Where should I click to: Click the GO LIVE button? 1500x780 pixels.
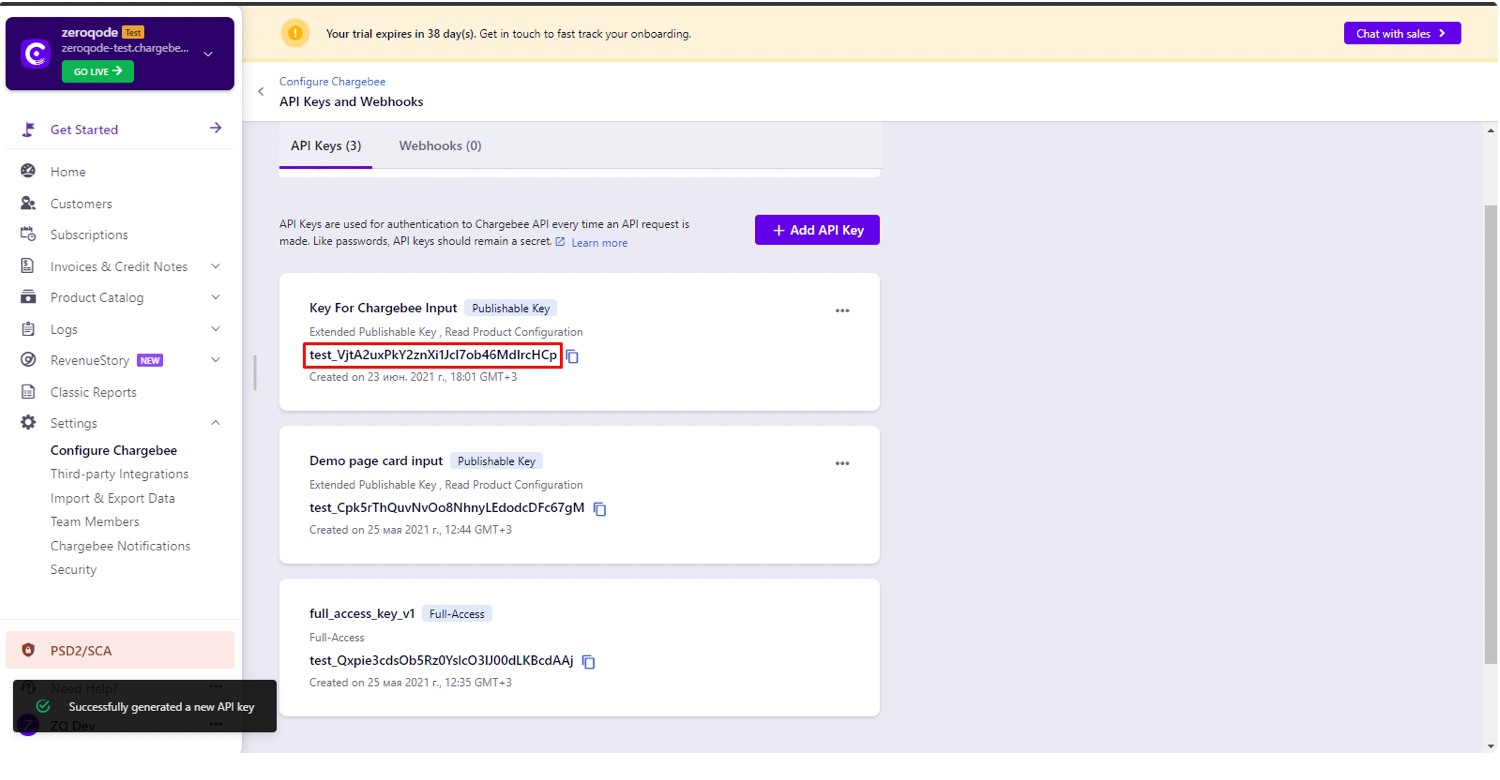(x=98, y=72)
